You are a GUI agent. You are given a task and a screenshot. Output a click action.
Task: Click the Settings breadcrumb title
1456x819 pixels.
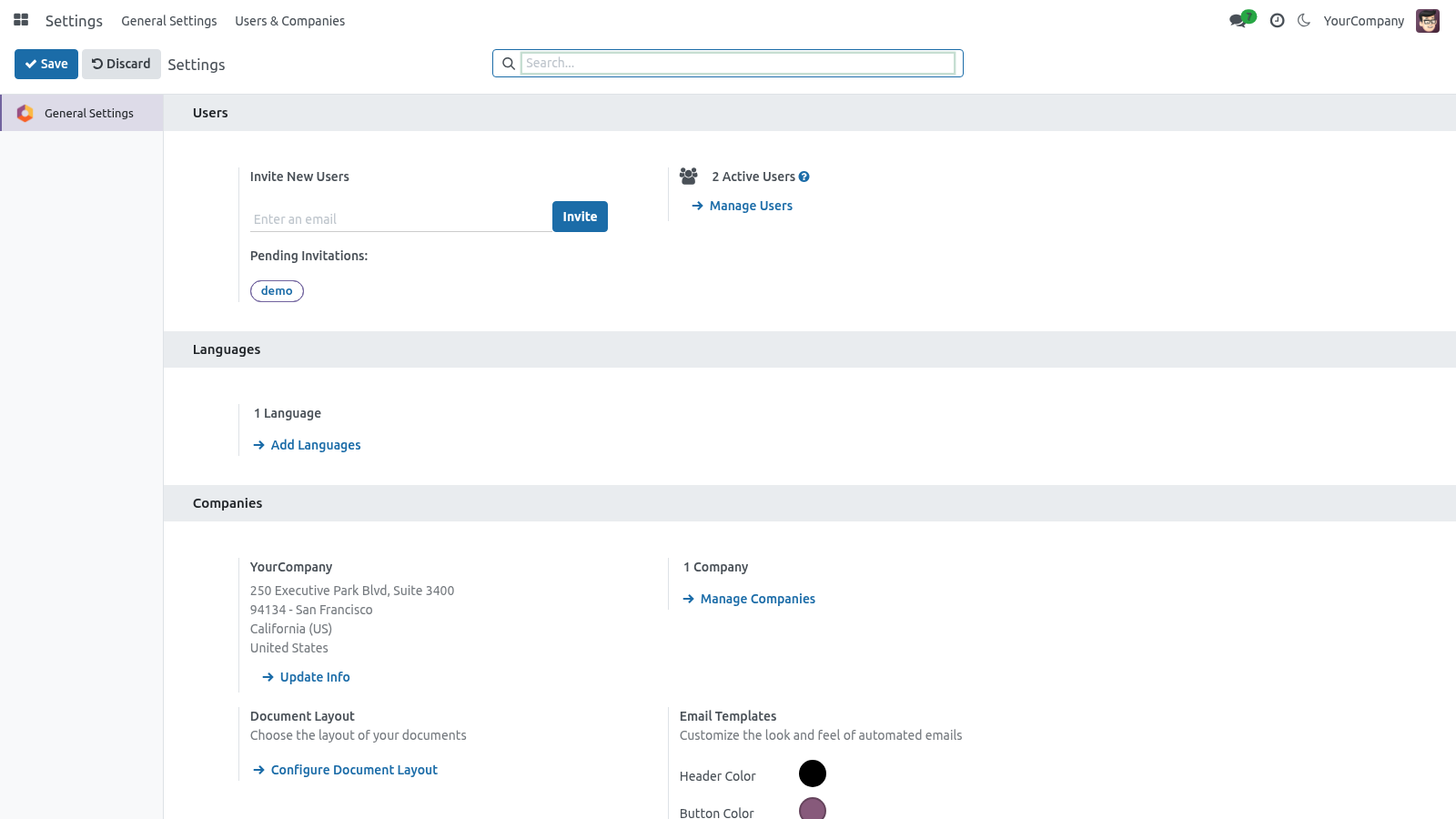click(x=197, y=65)
